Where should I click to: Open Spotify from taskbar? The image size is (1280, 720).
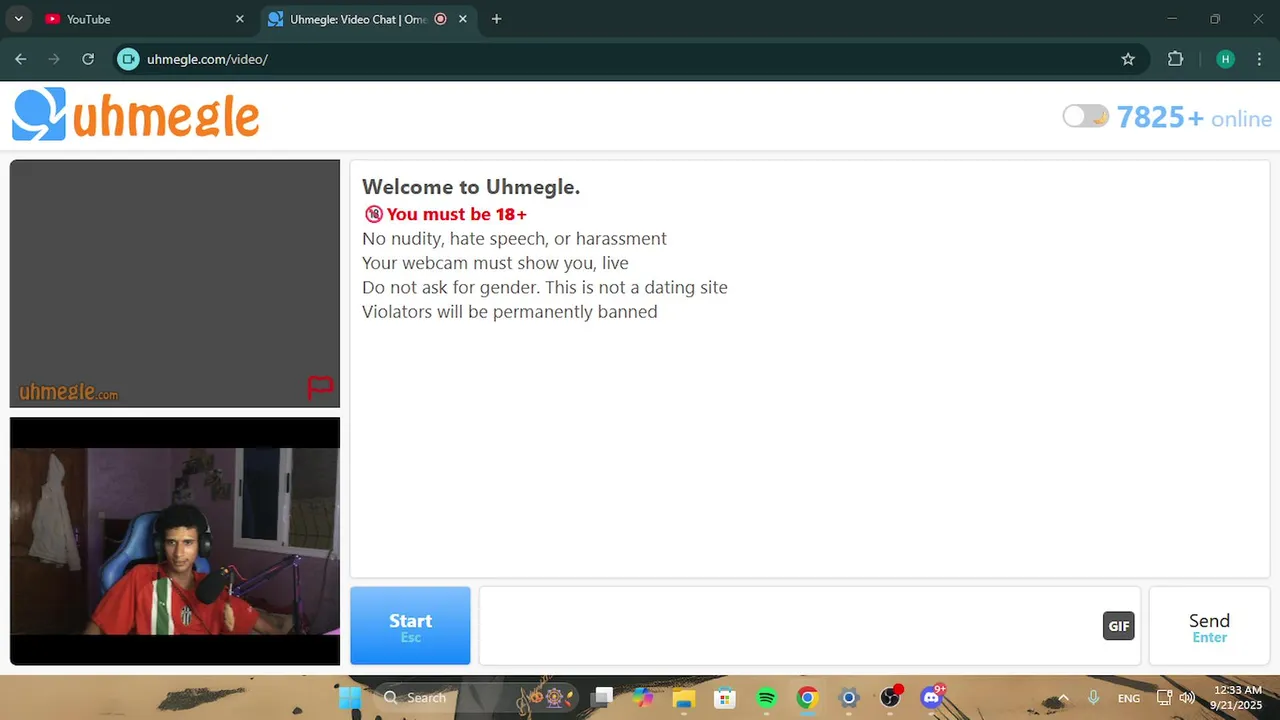(766, 697)
